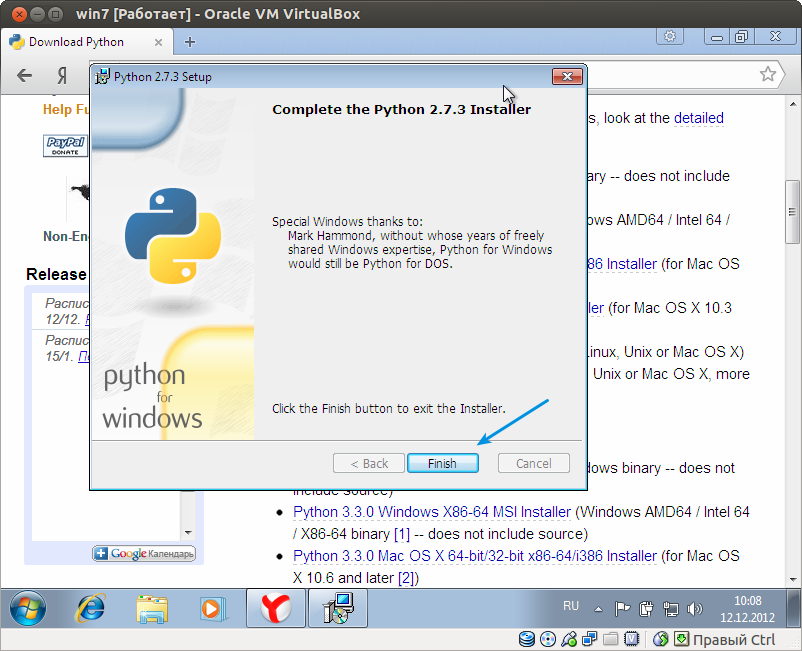The image size is (802, 651).
Task: Click the power plug tray icon
Action: (x=647, y=609)
